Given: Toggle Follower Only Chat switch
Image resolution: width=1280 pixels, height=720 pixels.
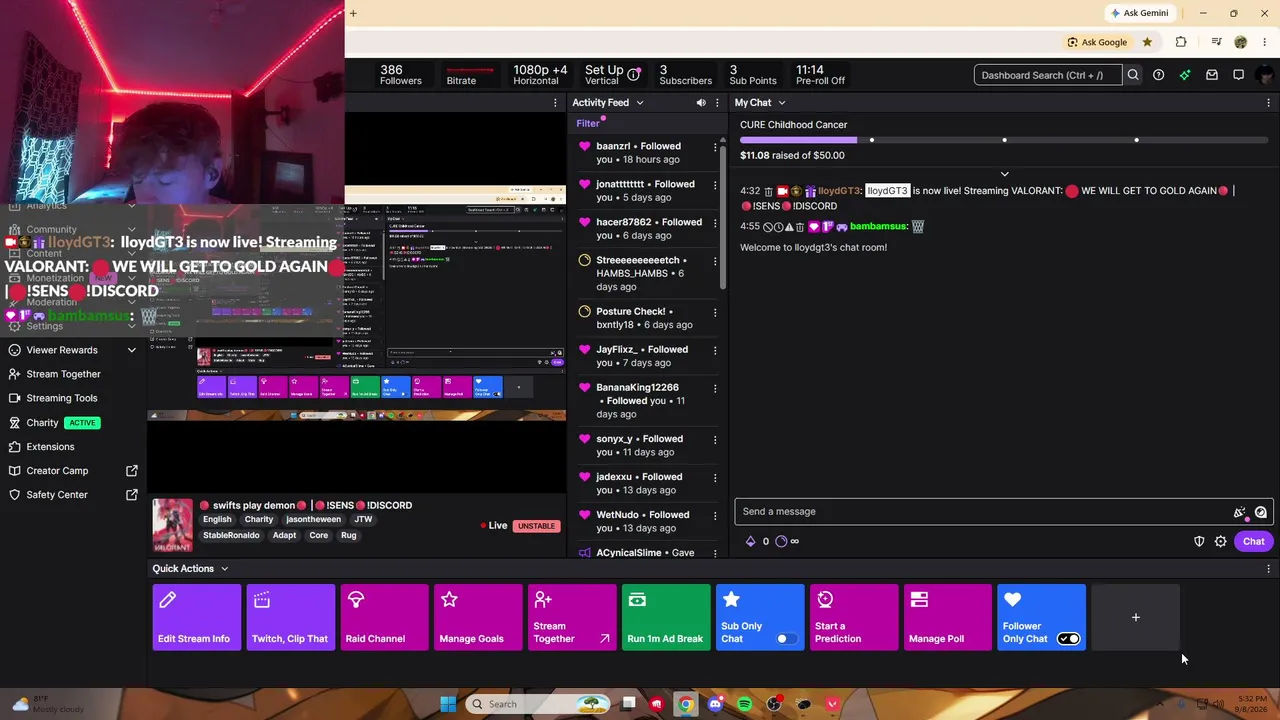Looking at the screenshot, I should [1069, 639].
